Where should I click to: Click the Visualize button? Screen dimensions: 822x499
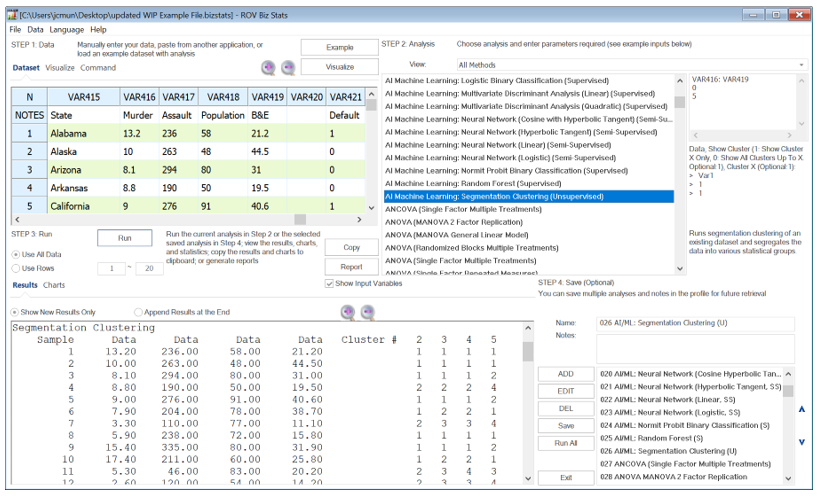pyautogui.click(x=340, y=67)
